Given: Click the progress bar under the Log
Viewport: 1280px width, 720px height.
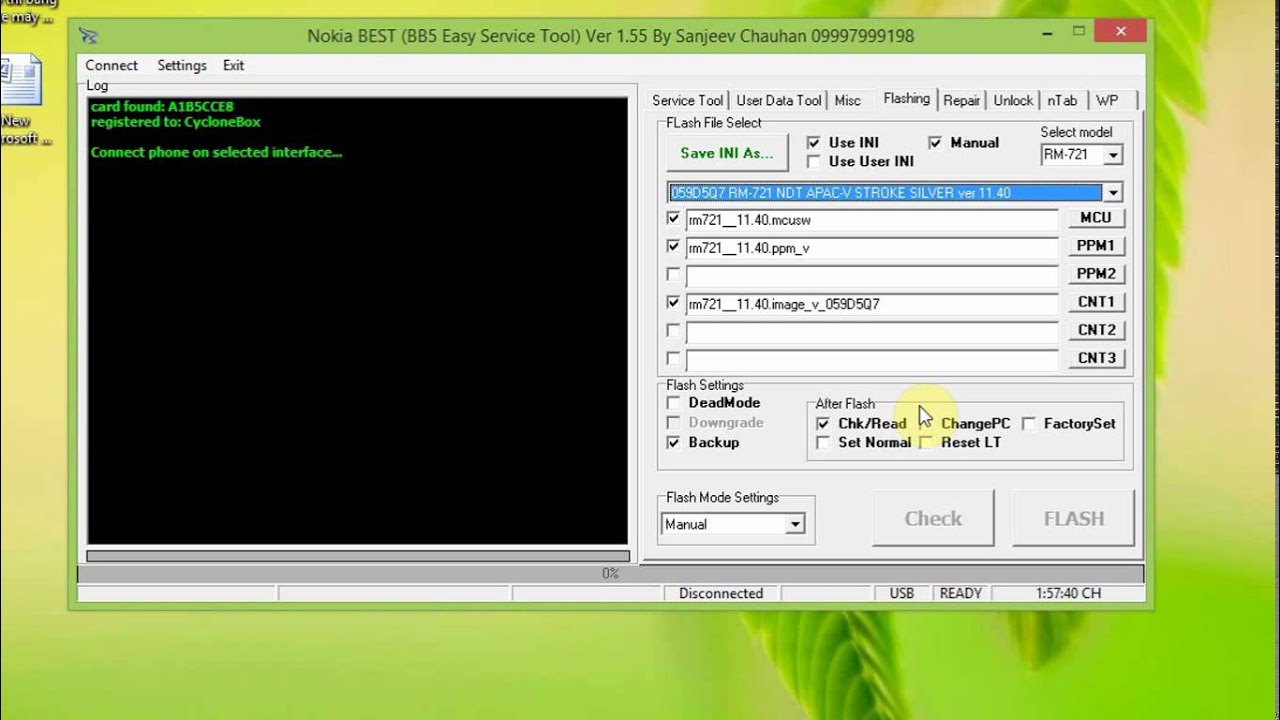Looking at the screenshot, I should [x=358, y=556].
